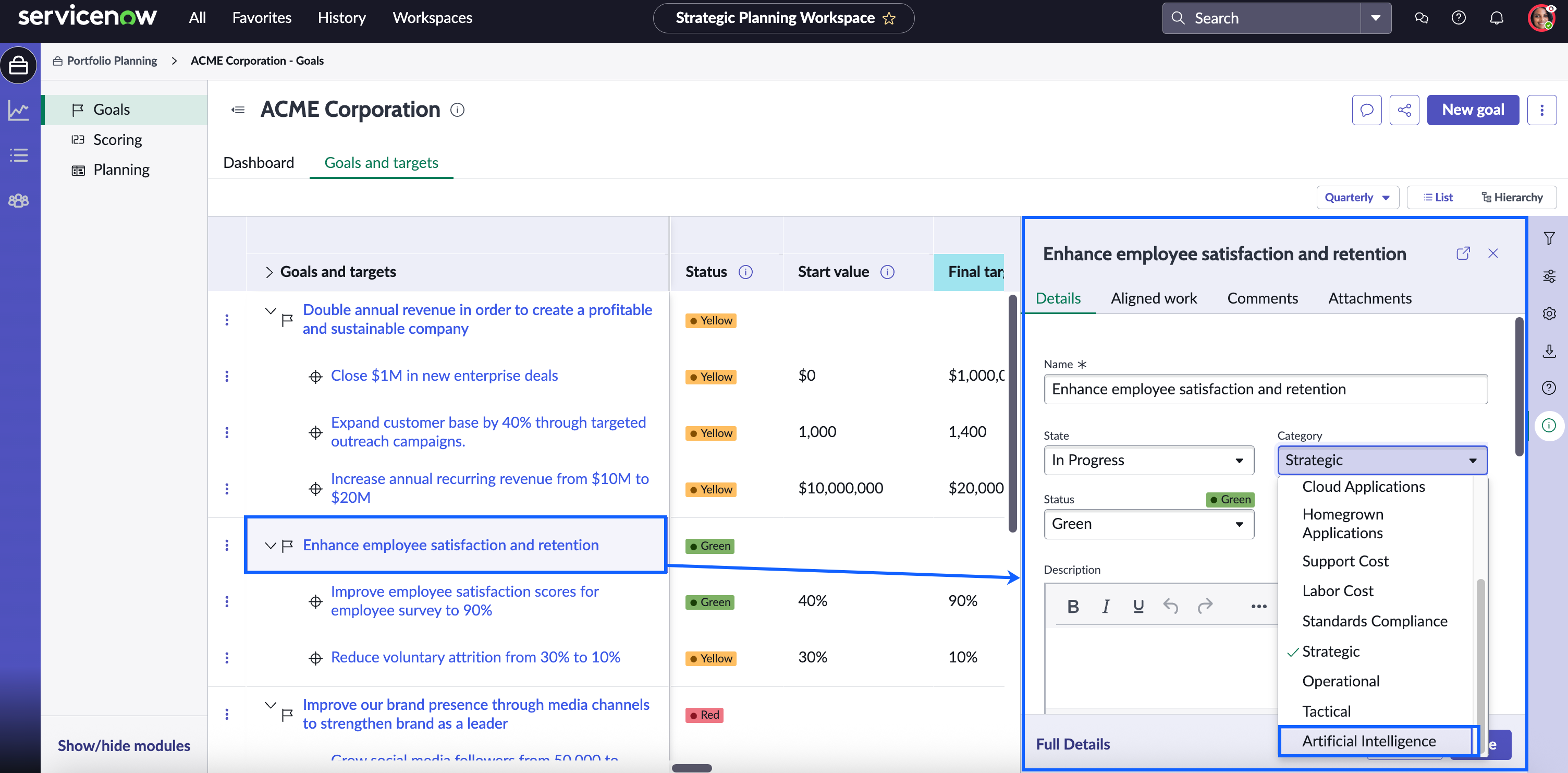This screenshot has width=1568, height=773.
Task: Toggle underline in the Description editor
Action: (1138, 606)
